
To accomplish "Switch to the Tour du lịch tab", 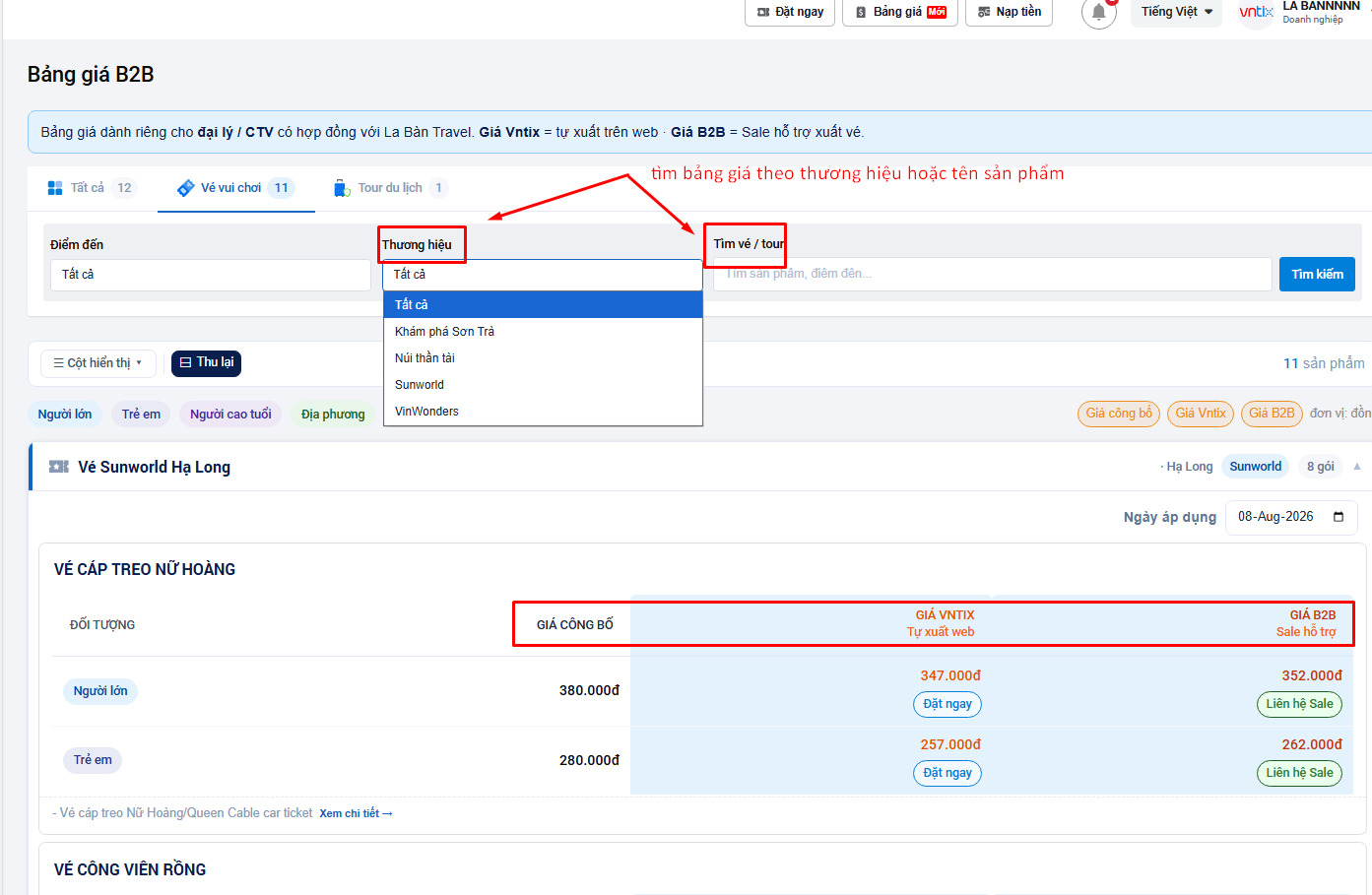I will (x=391, y=188).
